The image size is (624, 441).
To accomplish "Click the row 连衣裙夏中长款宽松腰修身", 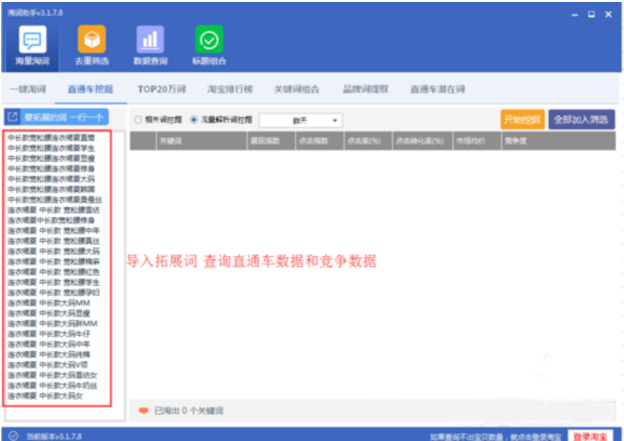I will coord(51,220).
